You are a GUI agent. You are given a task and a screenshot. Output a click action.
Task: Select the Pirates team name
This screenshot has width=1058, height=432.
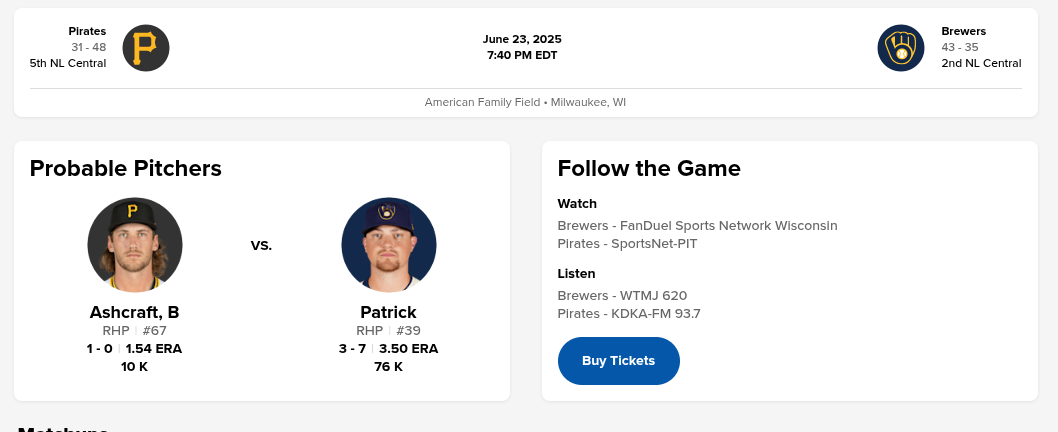[x=87, y=31]
